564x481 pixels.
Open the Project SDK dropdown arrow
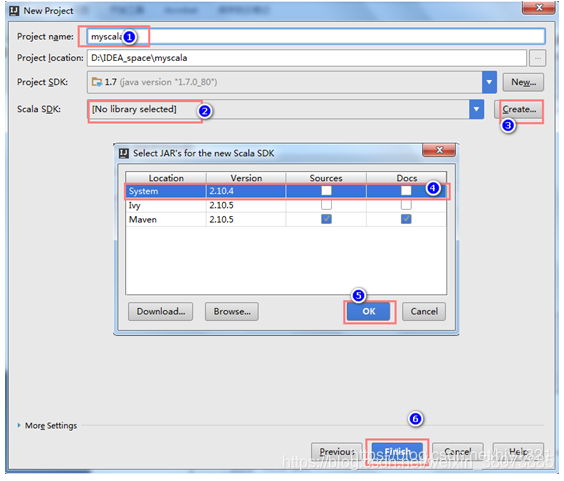(489, 82)
